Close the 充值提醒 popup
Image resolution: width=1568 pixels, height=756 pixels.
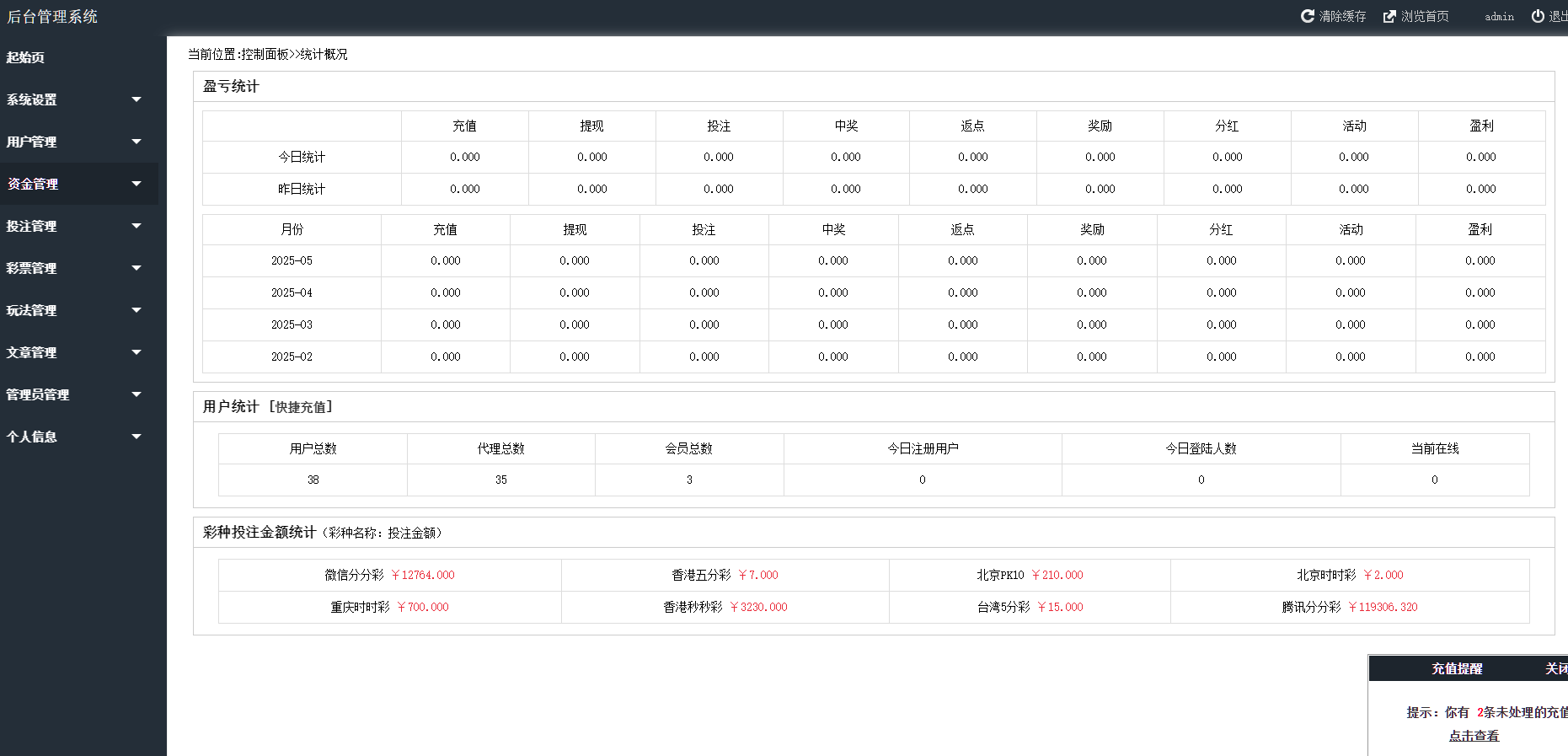(1555, 668)
